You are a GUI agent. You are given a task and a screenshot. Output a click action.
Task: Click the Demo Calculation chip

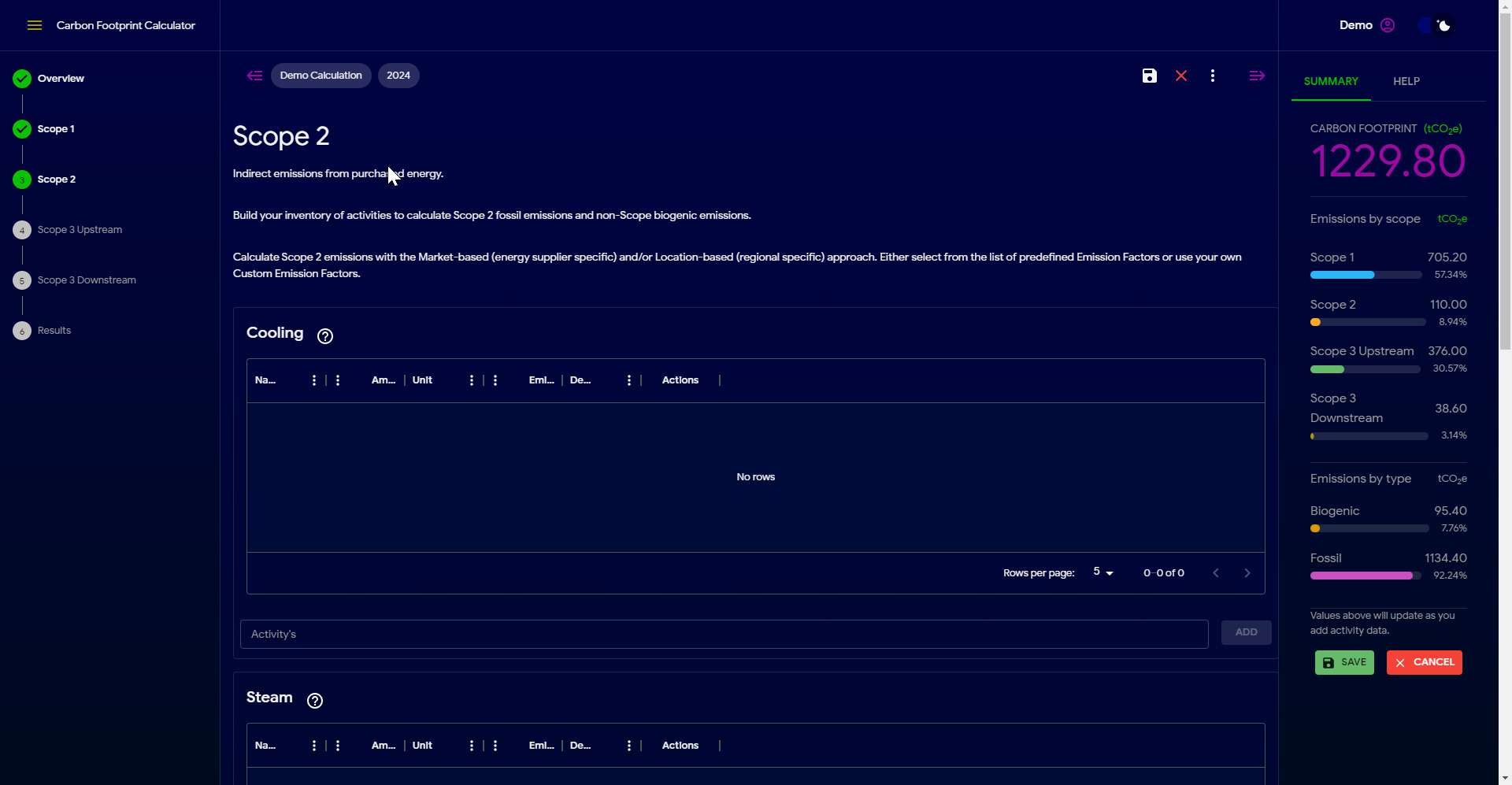321,76
